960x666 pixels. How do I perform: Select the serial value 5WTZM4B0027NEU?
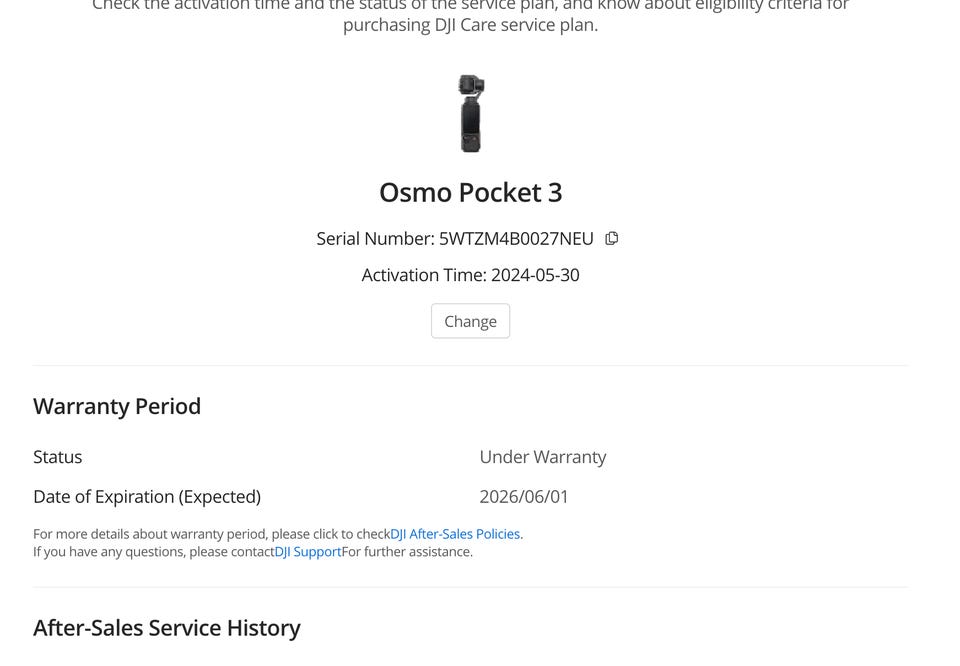click(x=516, y=239)
